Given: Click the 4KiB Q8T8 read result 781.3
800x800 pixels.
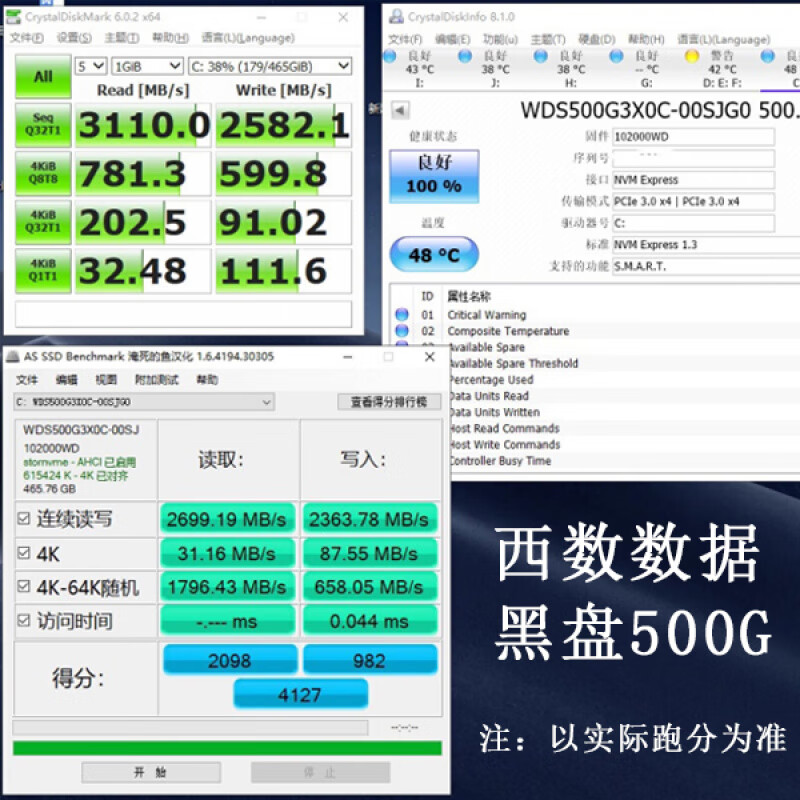Looking at the screenshot, I should tap(143, 173).
